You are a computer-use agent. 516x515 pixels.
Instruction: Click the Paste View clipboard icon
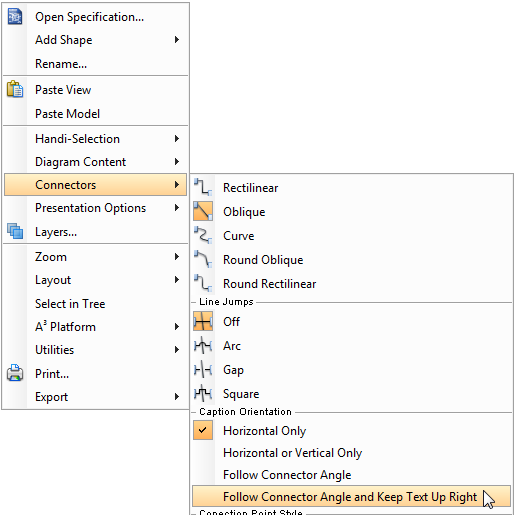[x=15, y=89]
